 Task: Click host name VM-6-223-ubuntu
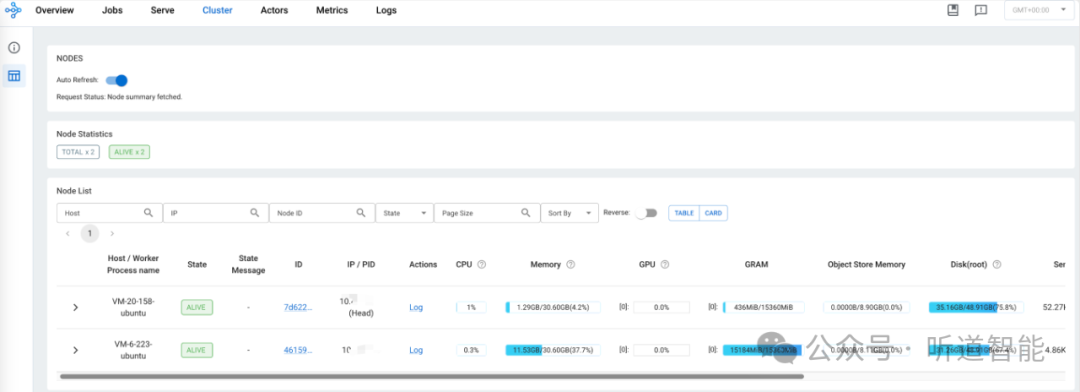point(133,350)
